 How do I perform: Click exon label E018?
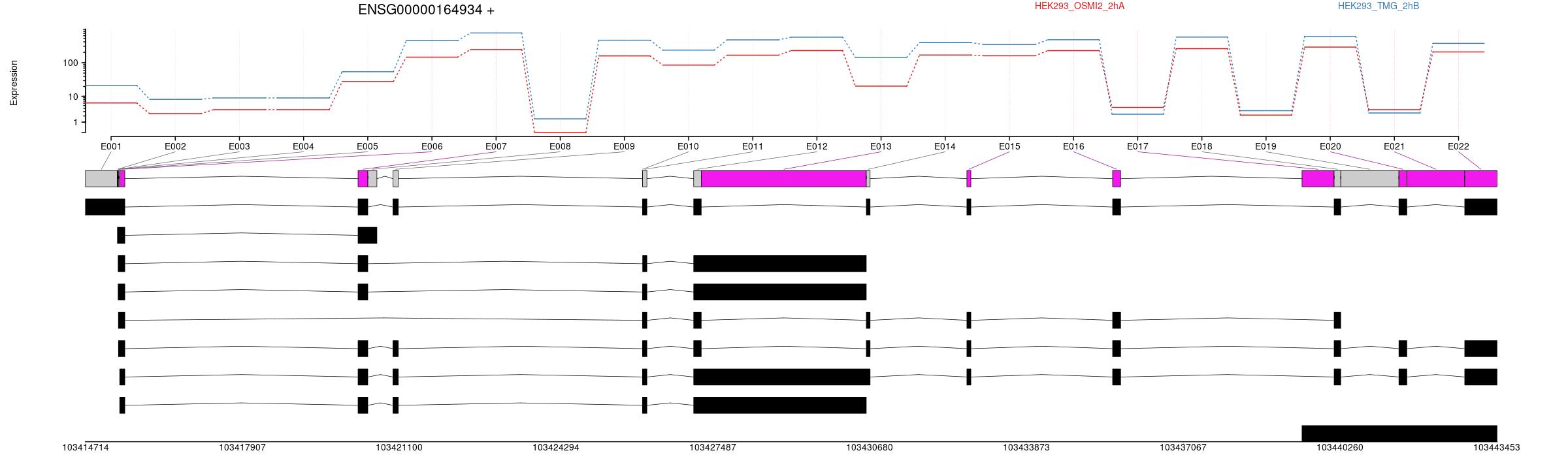pos(1201,146)
